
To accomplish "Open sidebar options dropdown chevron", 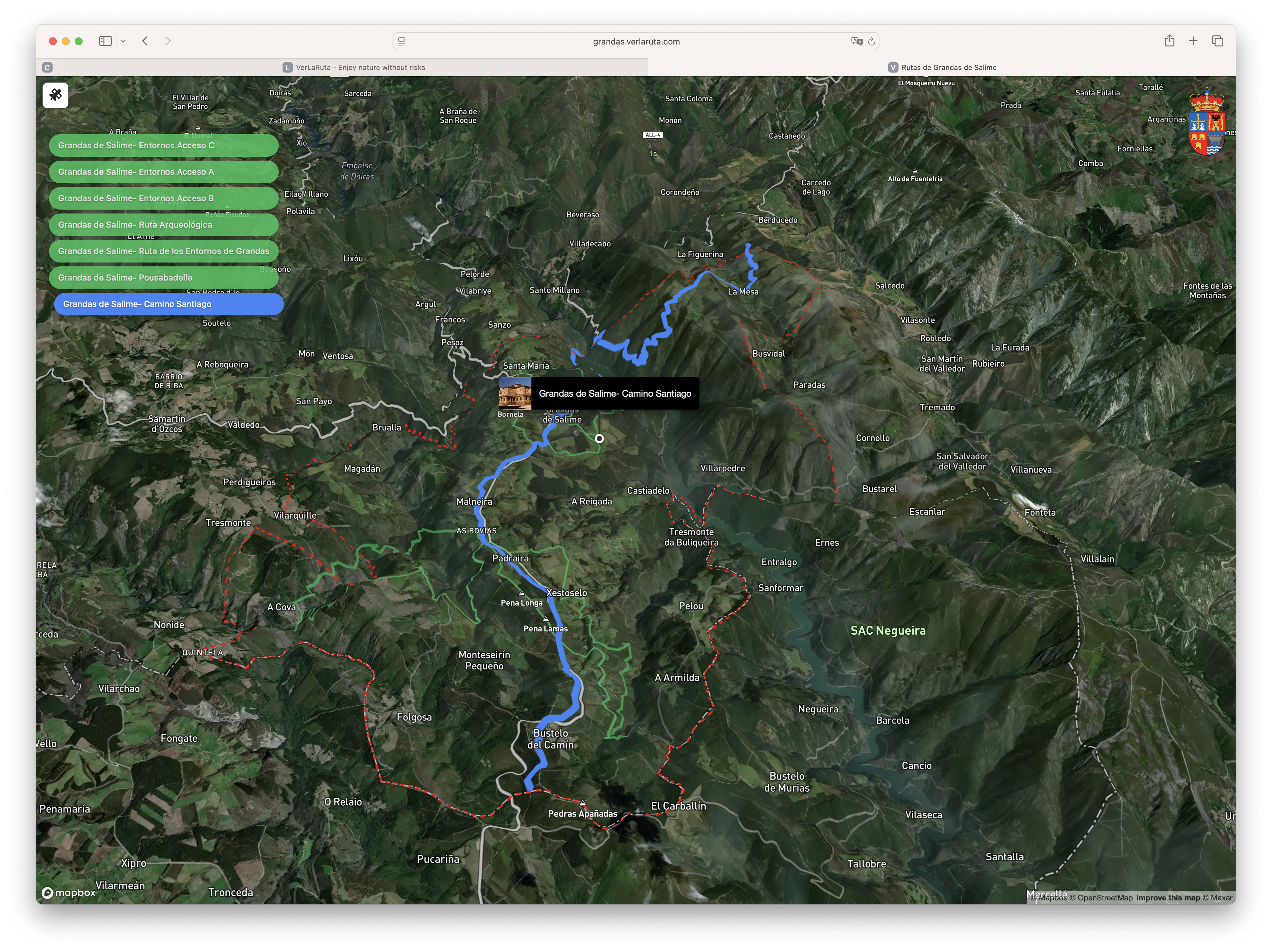I will 123,41.
